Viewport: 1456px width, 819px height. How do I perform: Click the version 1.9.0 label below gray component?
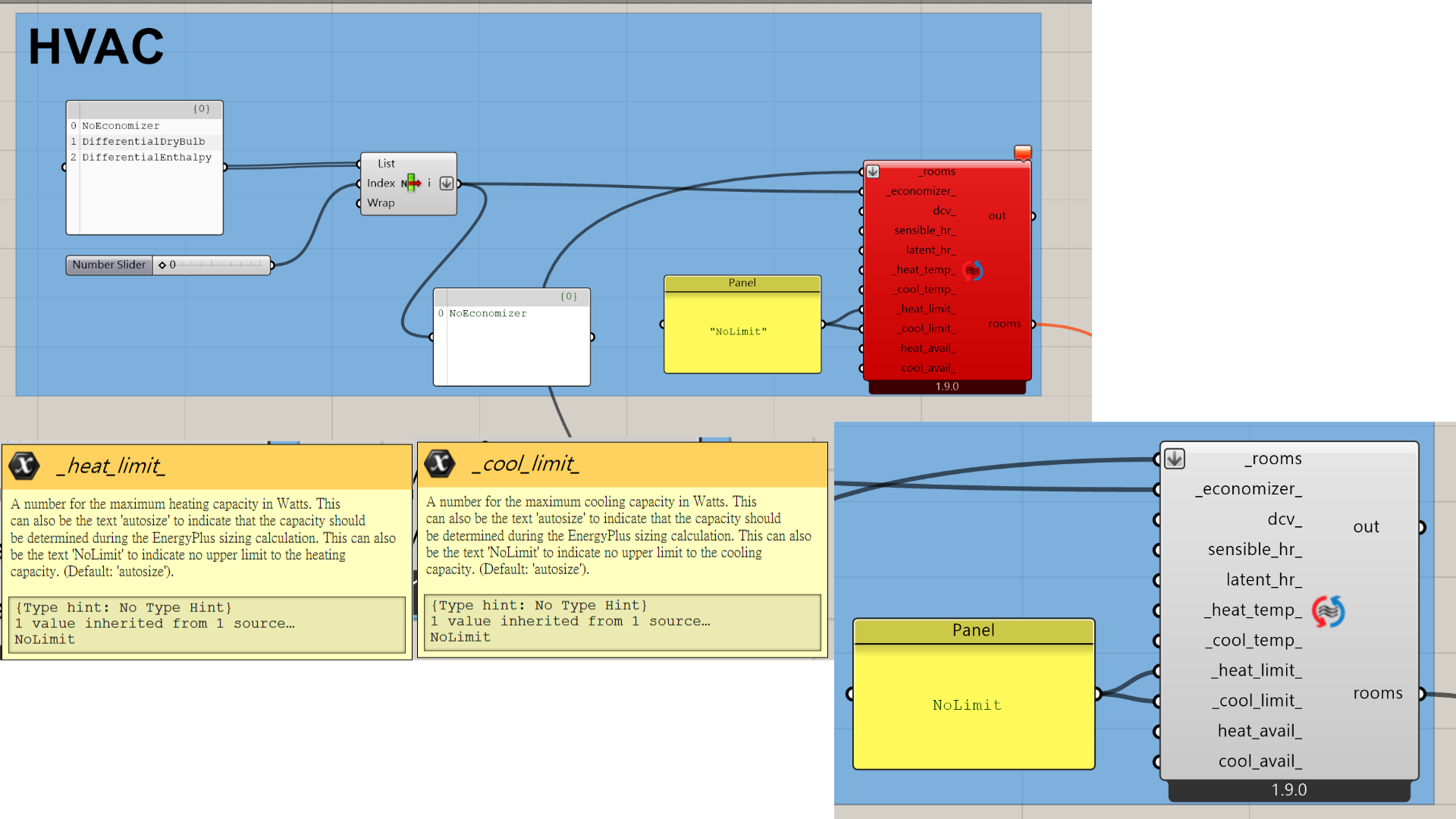[x=1288, y=790]
